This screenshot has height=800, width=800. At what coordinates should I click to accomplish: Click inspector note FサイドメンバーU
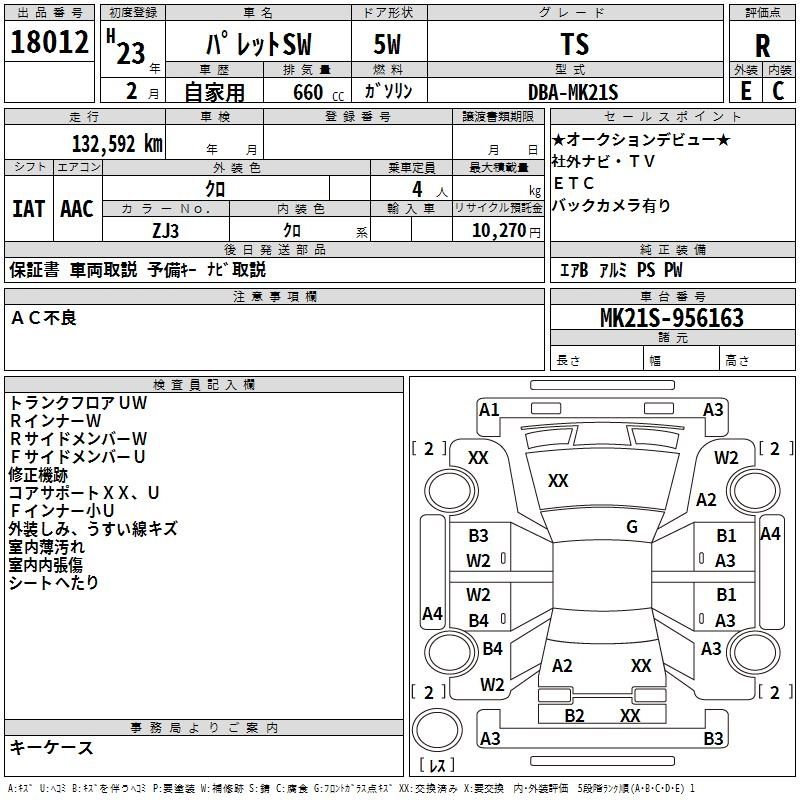tap(77, 456)
